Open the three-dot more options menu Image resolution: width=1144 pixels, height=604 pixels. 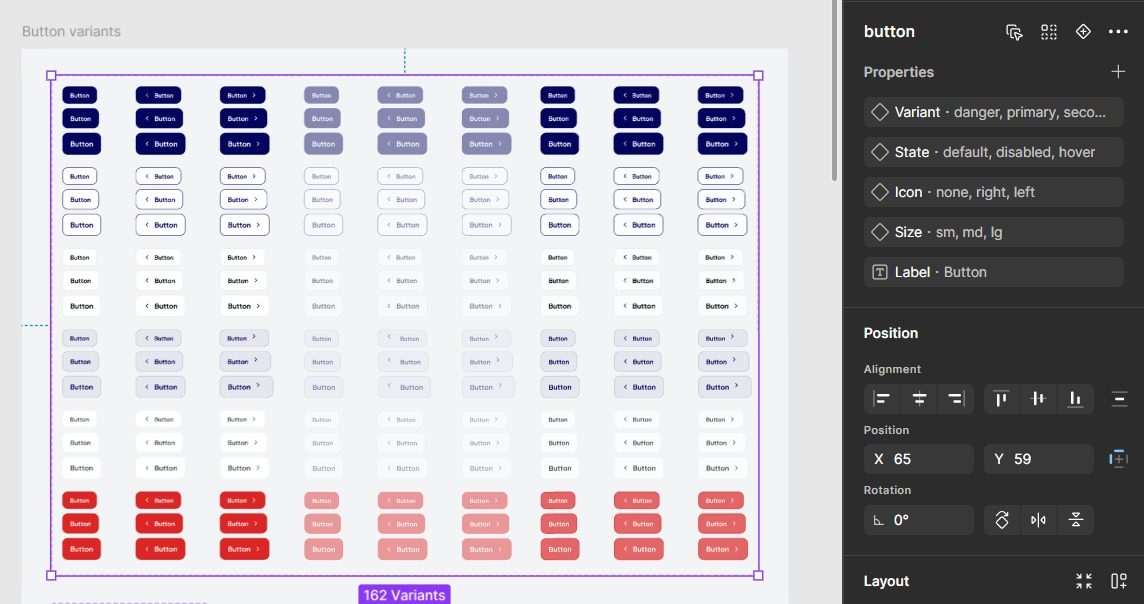pos(1118,31)
